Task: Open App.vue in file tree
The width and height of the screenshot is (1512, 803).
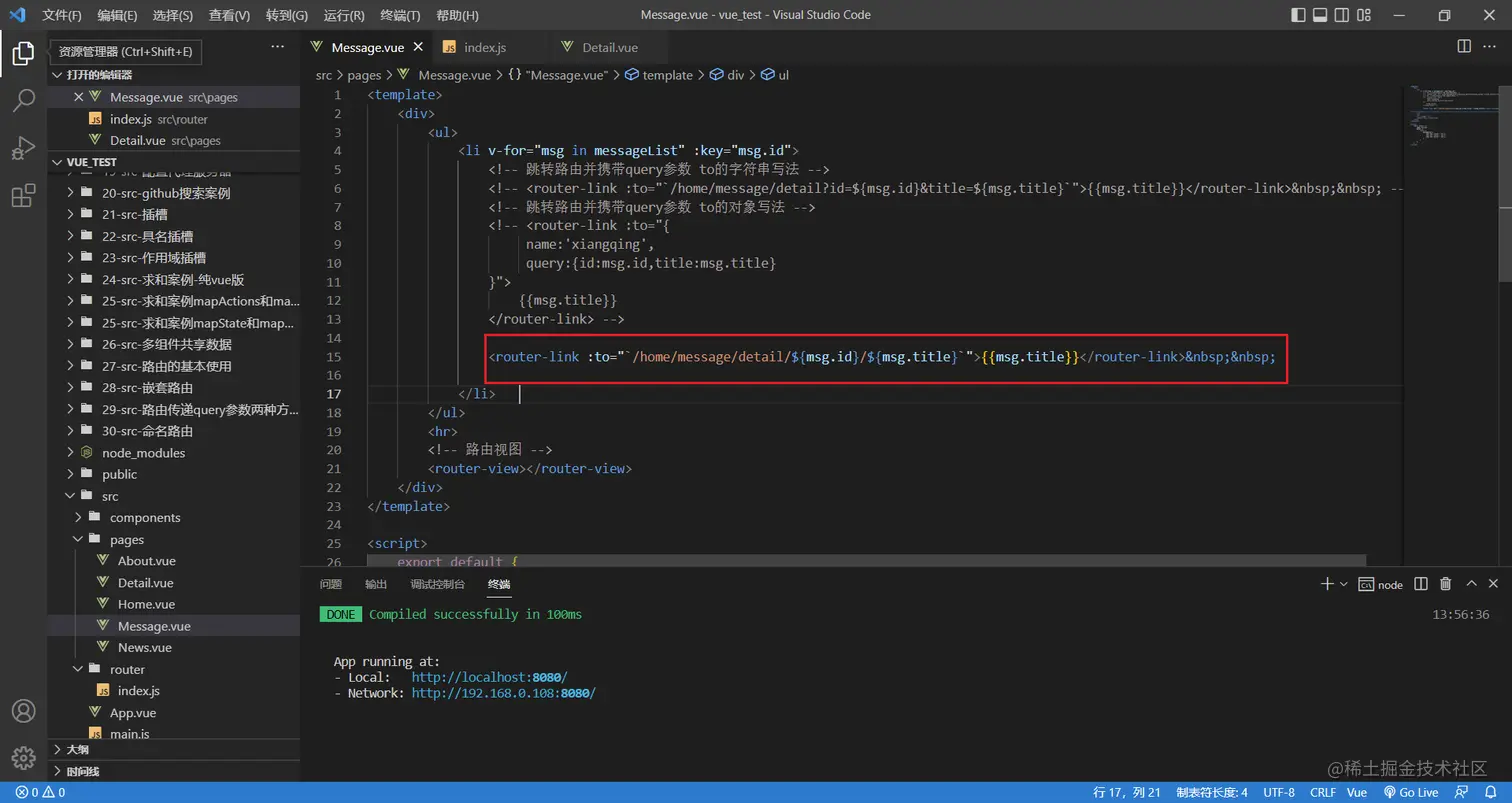Action: (x=132, y=713)
